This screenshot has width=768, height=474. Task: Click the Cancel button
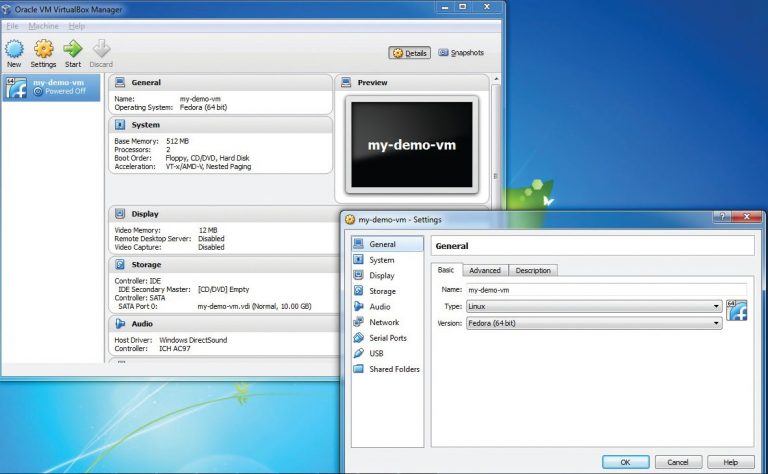tap(678, 462)
